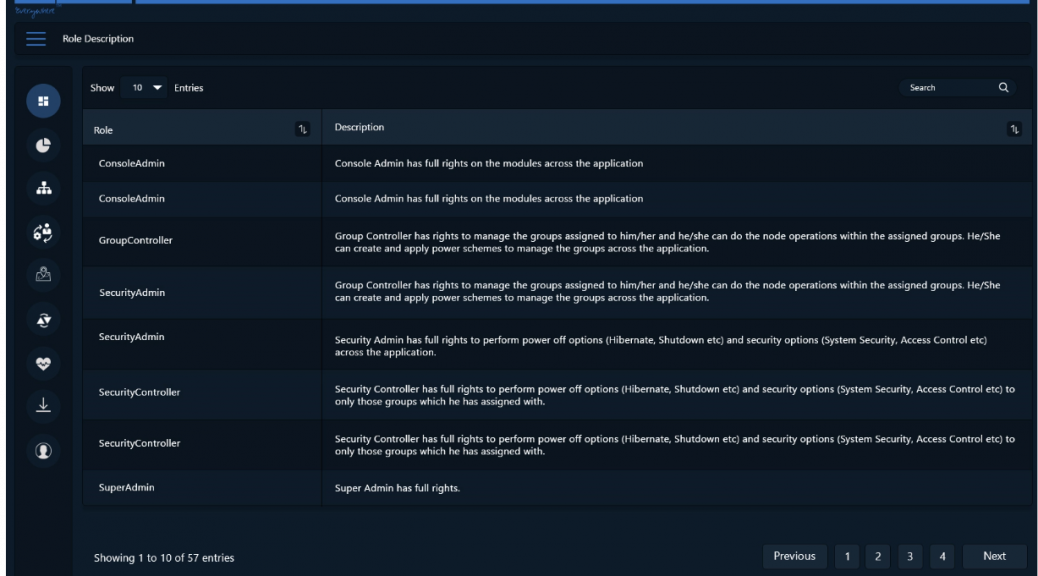
Task: Select the GroupController role row
Action: click(557, 242)
